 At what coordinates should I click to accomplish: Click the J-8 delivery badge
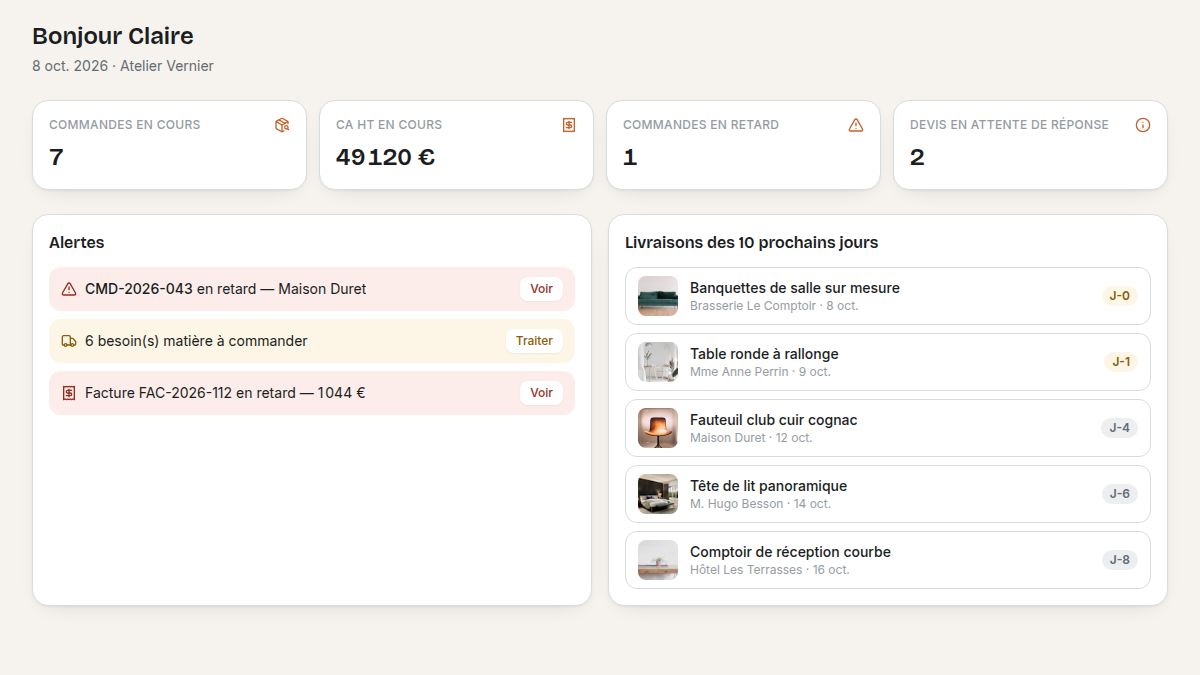tap(1120, 560)
